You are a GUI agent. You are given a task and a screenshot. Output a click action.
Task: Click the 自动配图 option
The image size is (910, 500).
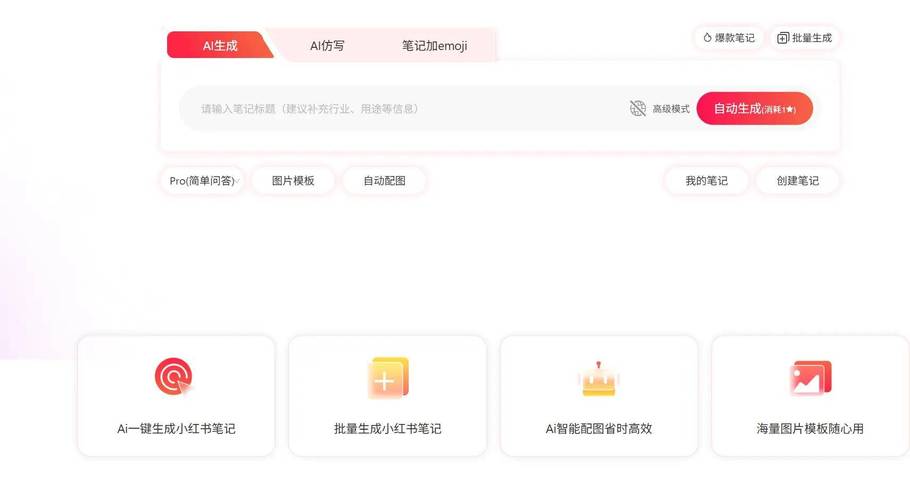[x=384, y=181]
